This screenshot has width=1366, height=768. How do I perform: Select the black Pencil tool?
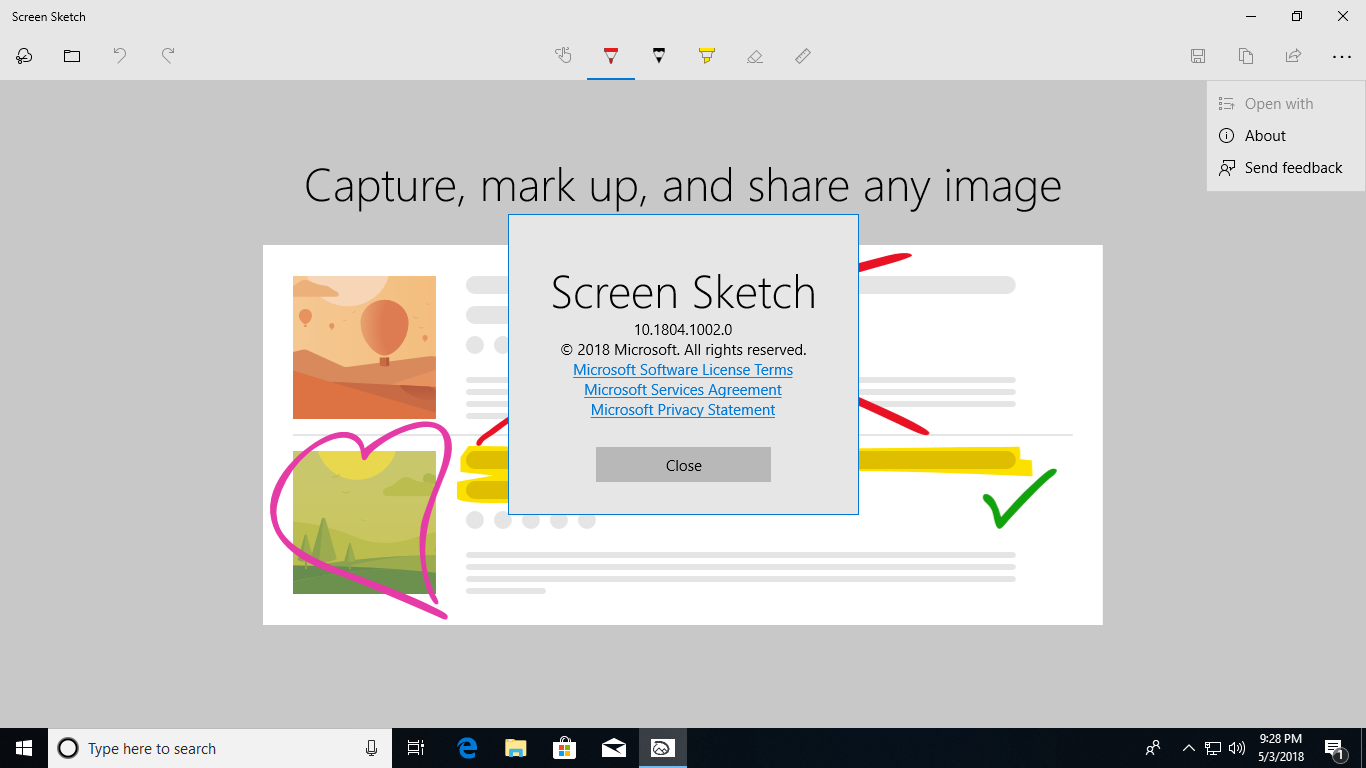pyautogui.click(x=659, y=56)
